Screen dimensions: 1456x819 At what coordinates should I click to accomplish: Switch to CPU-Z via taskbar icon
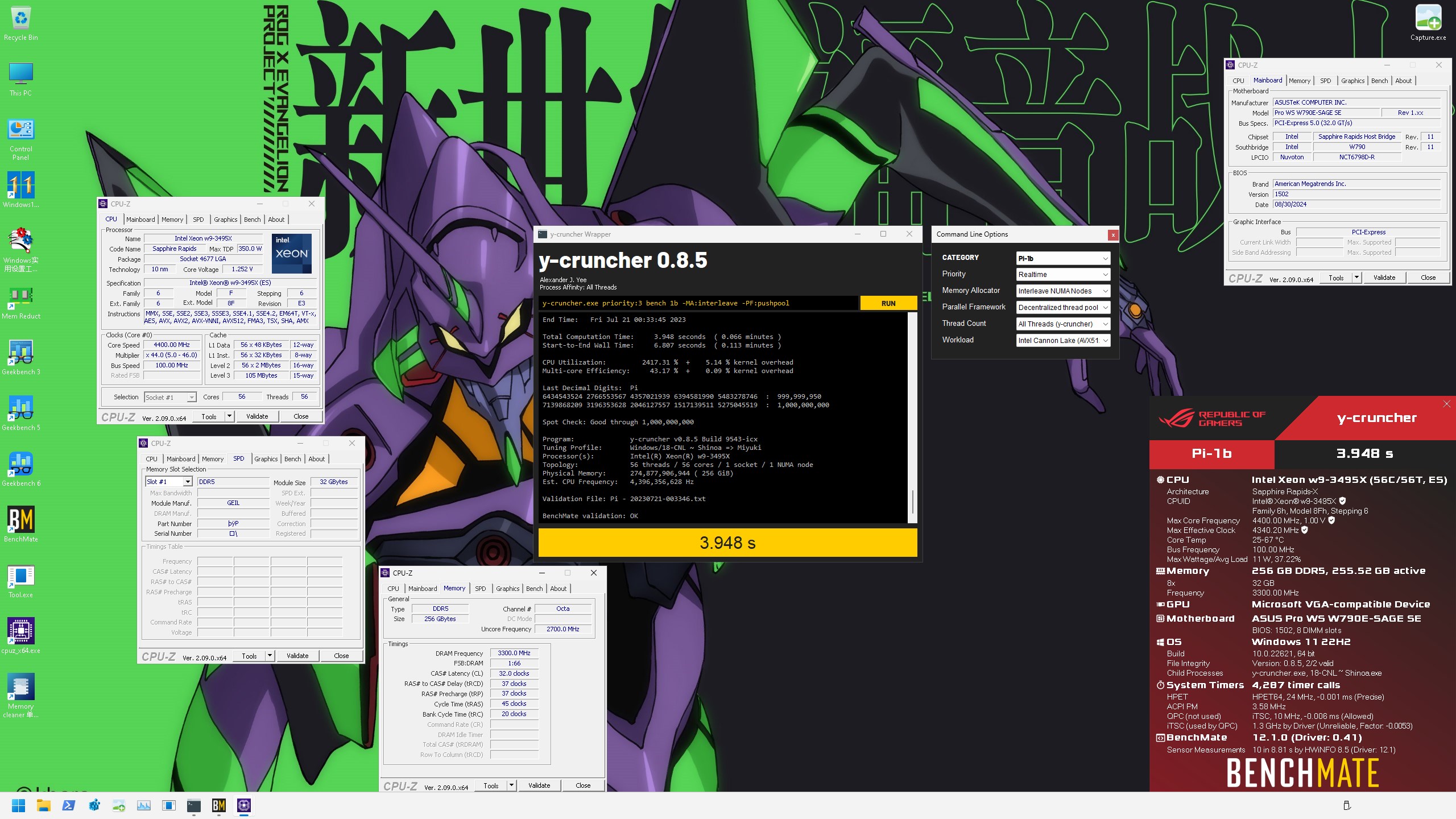click(244, 805)
